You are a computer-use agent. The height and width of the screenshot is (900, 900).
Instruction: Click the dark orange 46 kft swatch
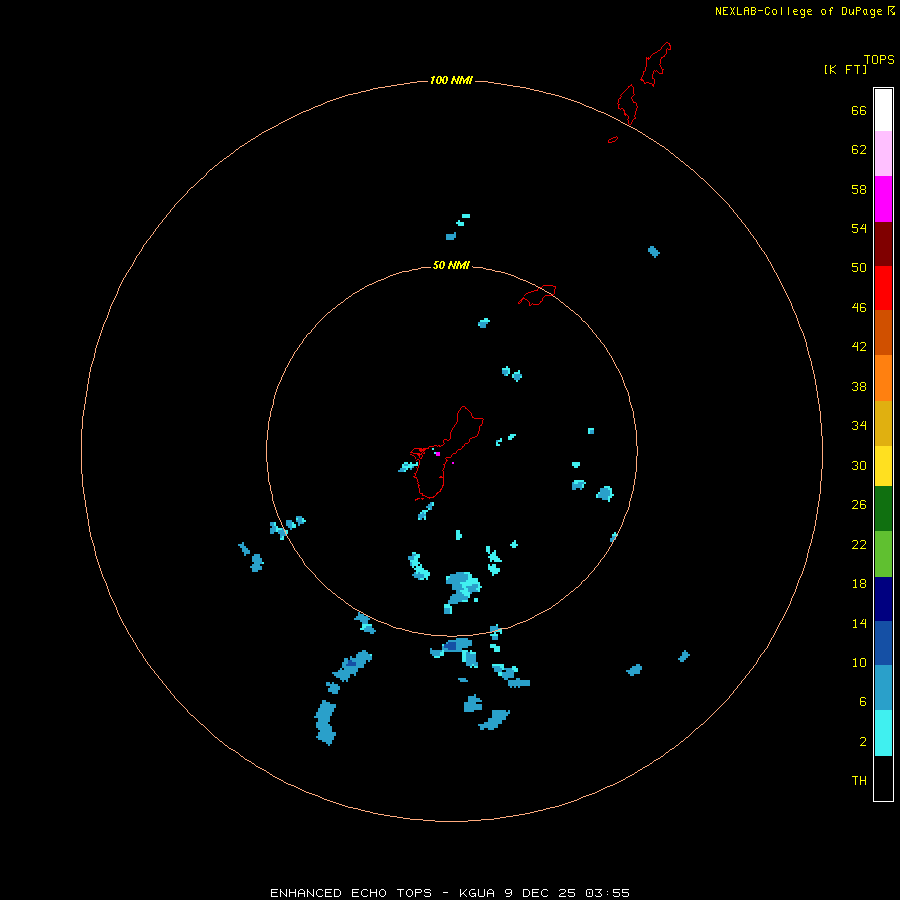click(x=883, y=332)
